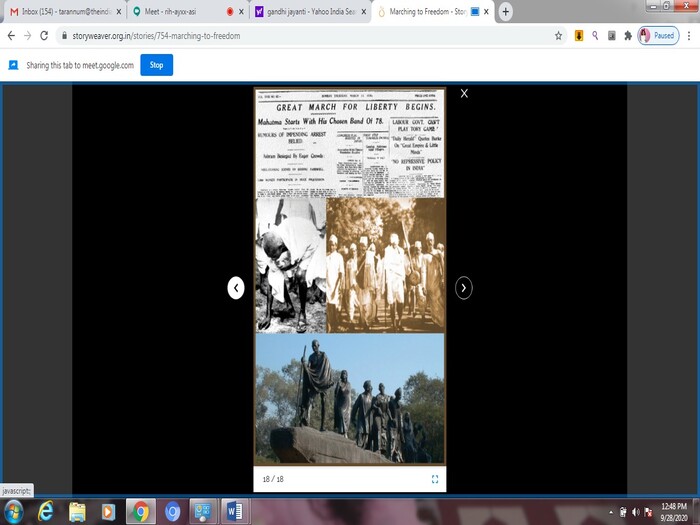
Task: Bookmark this page with the star icon
Action: (558, 36)
